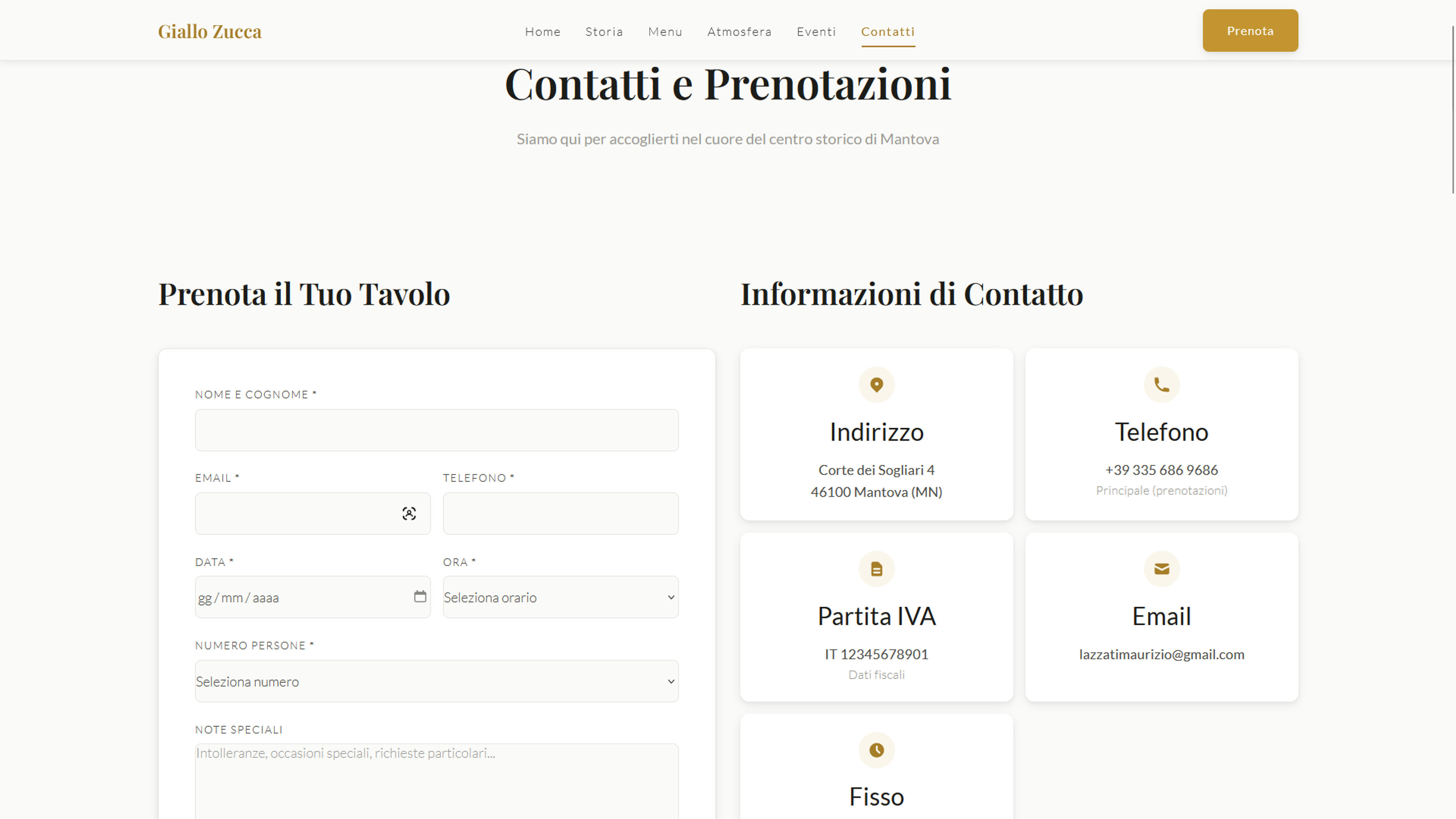Open the Menu nav item
Image resolution: width=1456 pixels, height=819 pixels.
(665, 31)
